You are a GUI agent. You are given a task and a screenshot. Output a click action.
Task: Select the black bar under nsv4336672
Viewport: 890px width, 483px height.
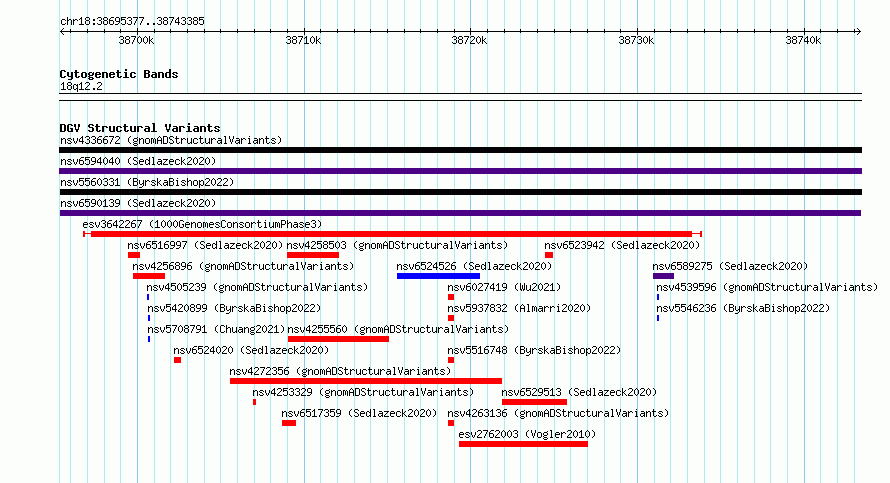click(460, 150)
